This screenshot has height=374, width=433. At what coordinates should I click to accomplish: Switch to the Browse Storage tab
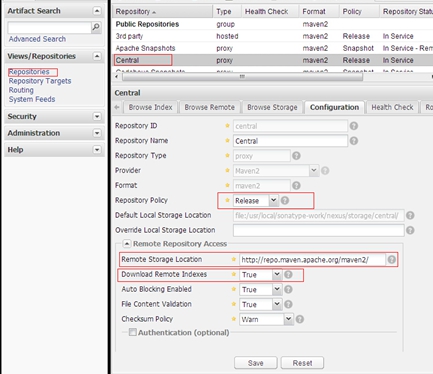pos(272,107)
